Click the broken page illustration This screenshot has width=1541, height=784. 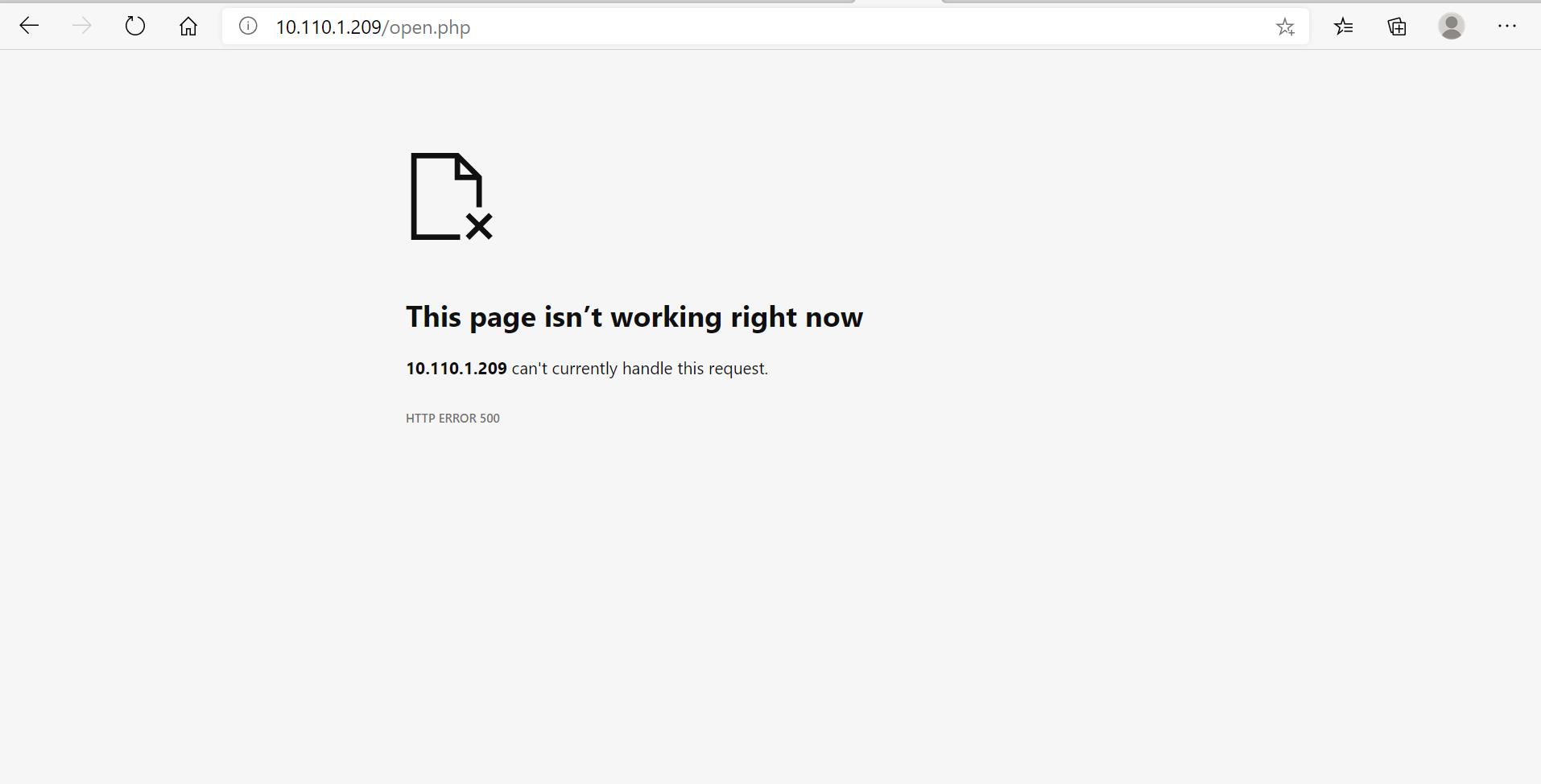[x=448, y=196]
